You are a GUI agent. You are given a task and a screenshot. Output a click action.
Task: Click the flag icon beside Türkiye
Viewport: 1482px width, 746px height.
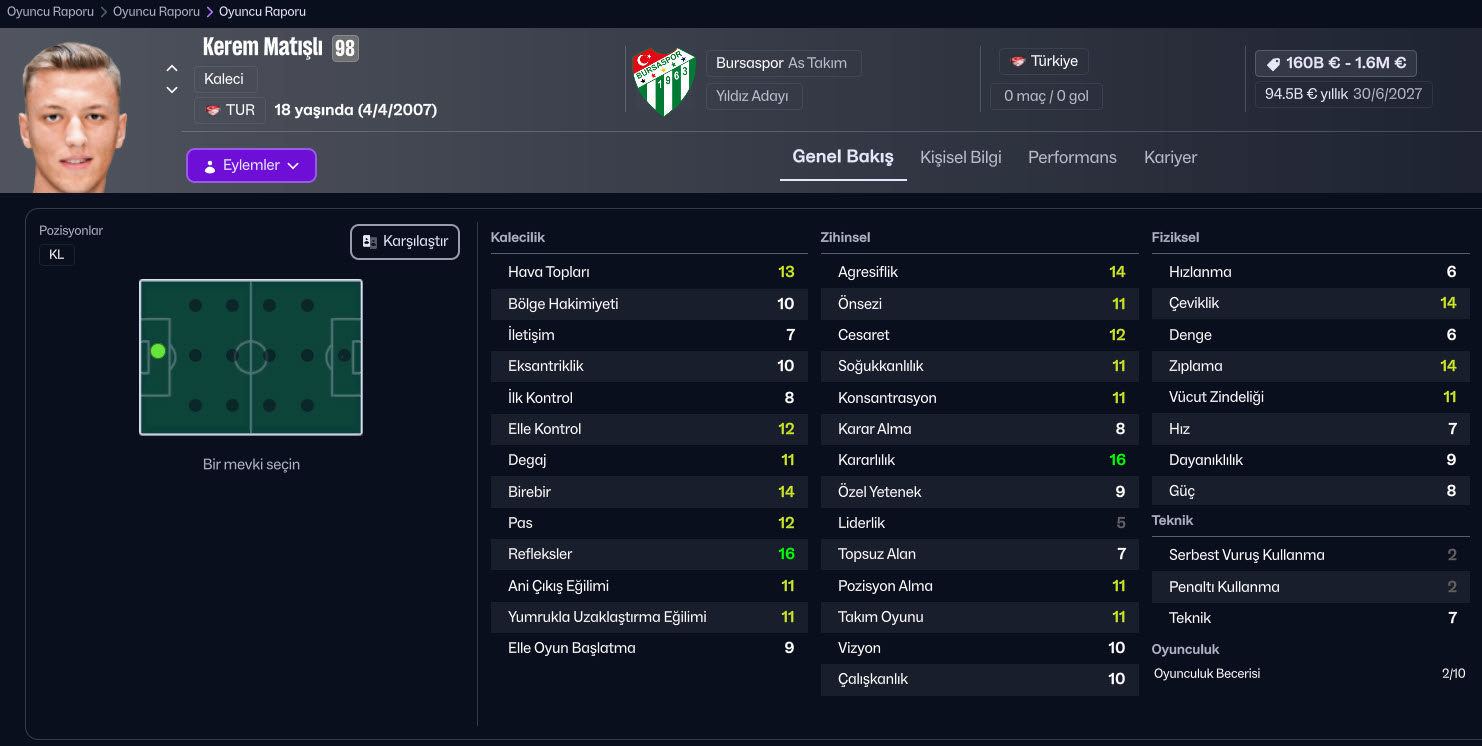[x=1018, y=62]
